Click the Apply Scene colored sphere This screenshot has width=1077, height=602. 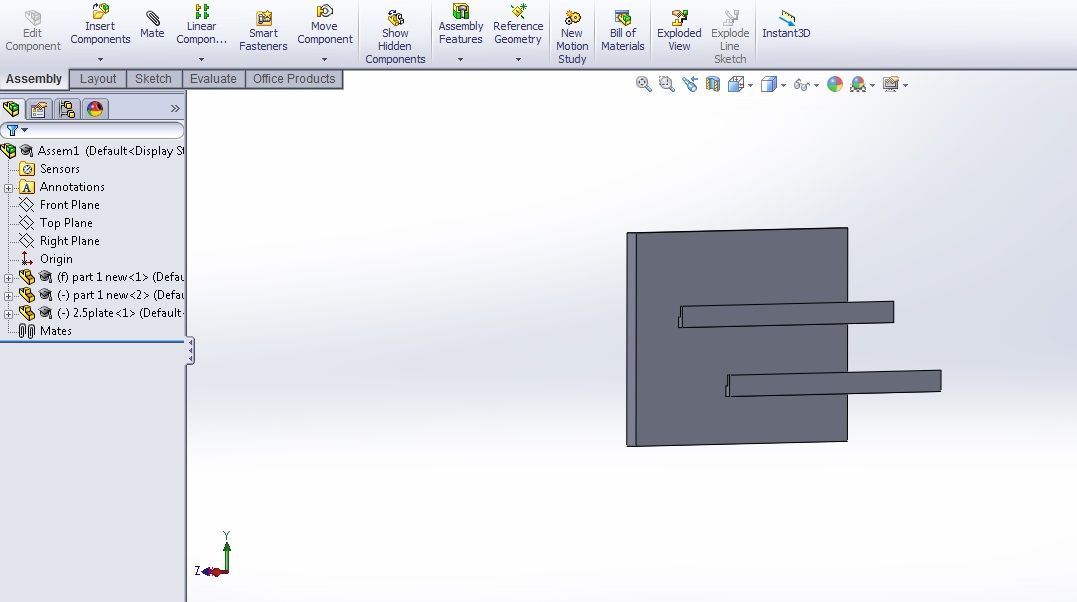(835, 84)
